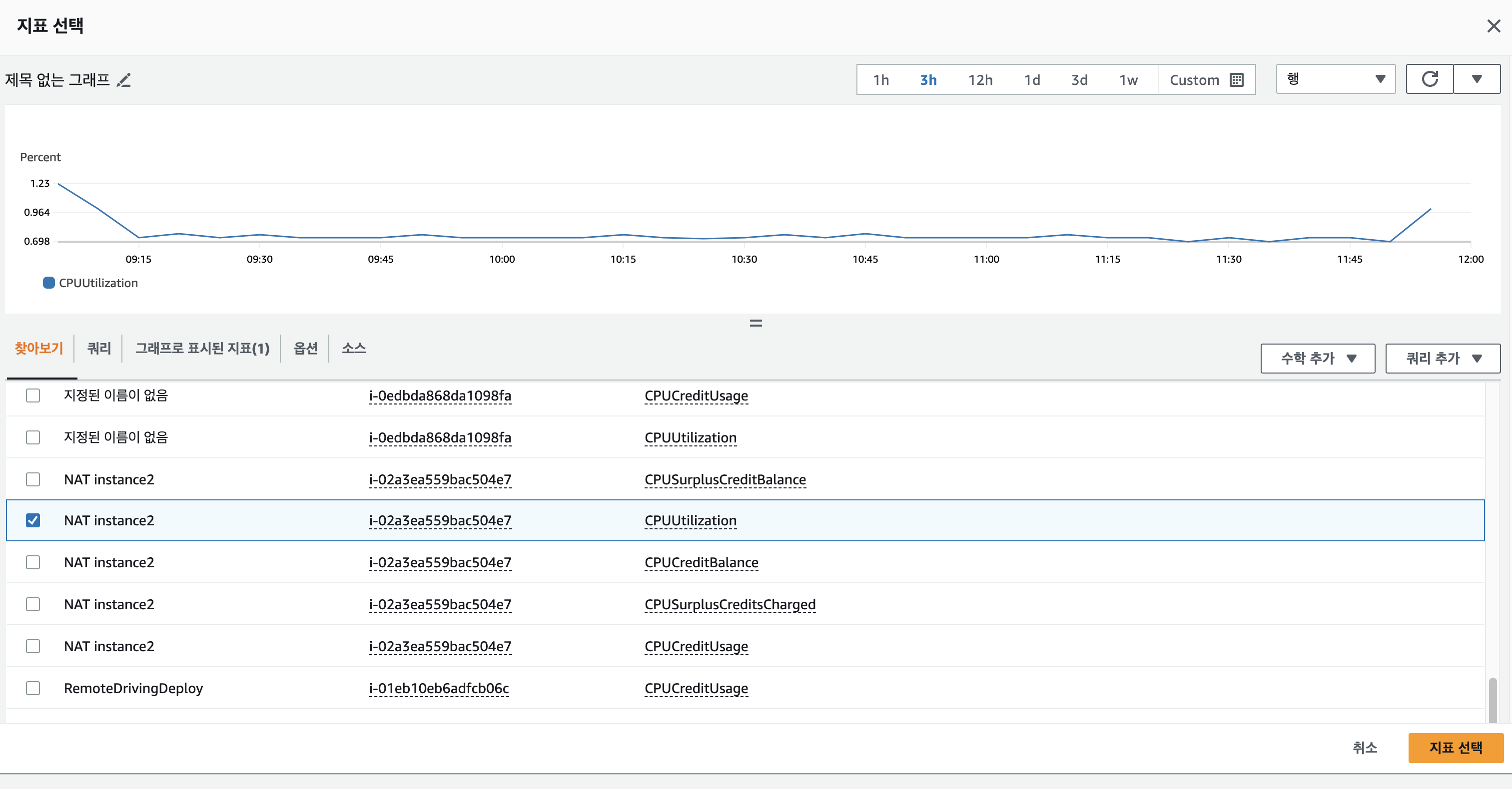Image resolution: width=1512 pixels, height=789 pixels.
Task: Select the 12h time range
Action: (980, 80)
